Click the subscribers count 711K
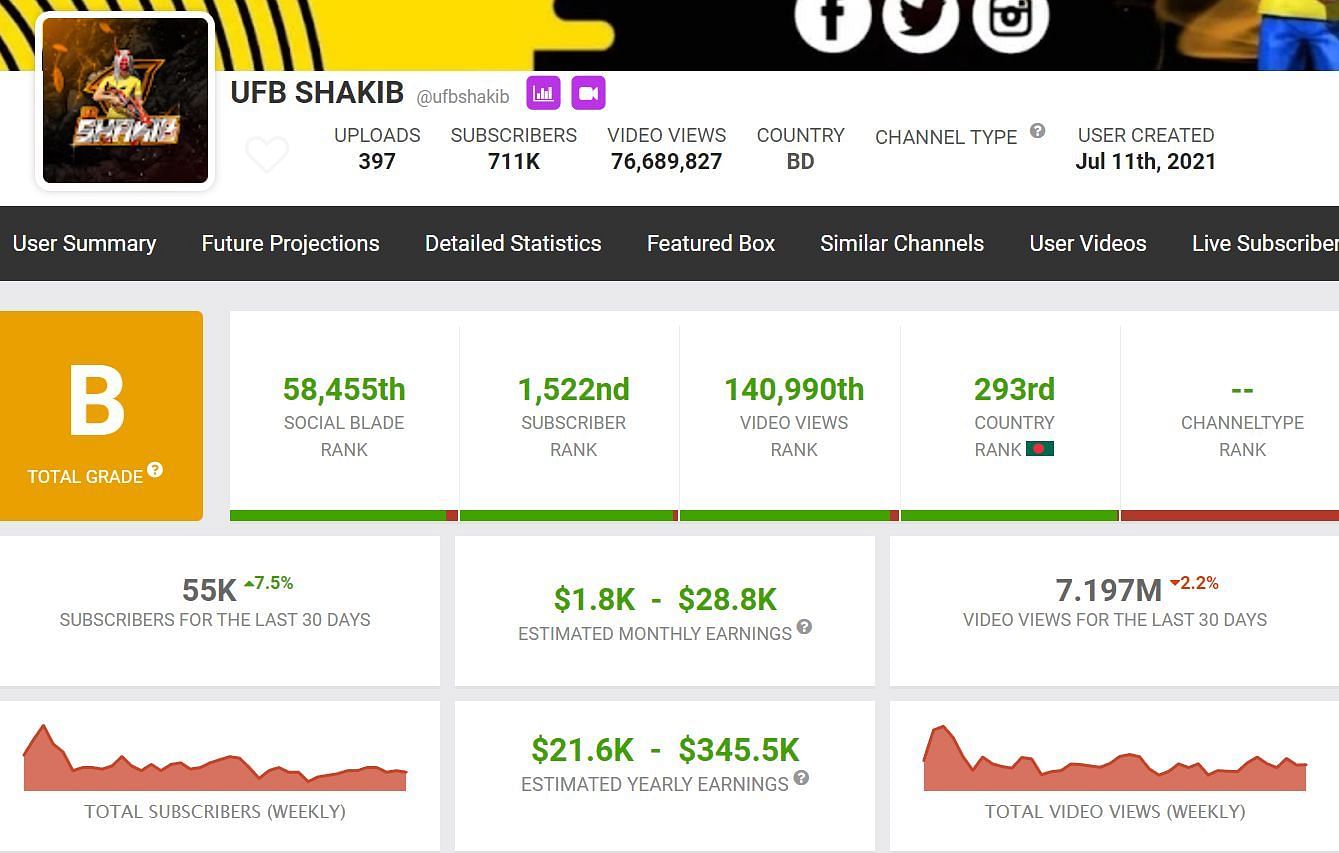This screenshot has width=1339, height=853. [x=514, y=161]
